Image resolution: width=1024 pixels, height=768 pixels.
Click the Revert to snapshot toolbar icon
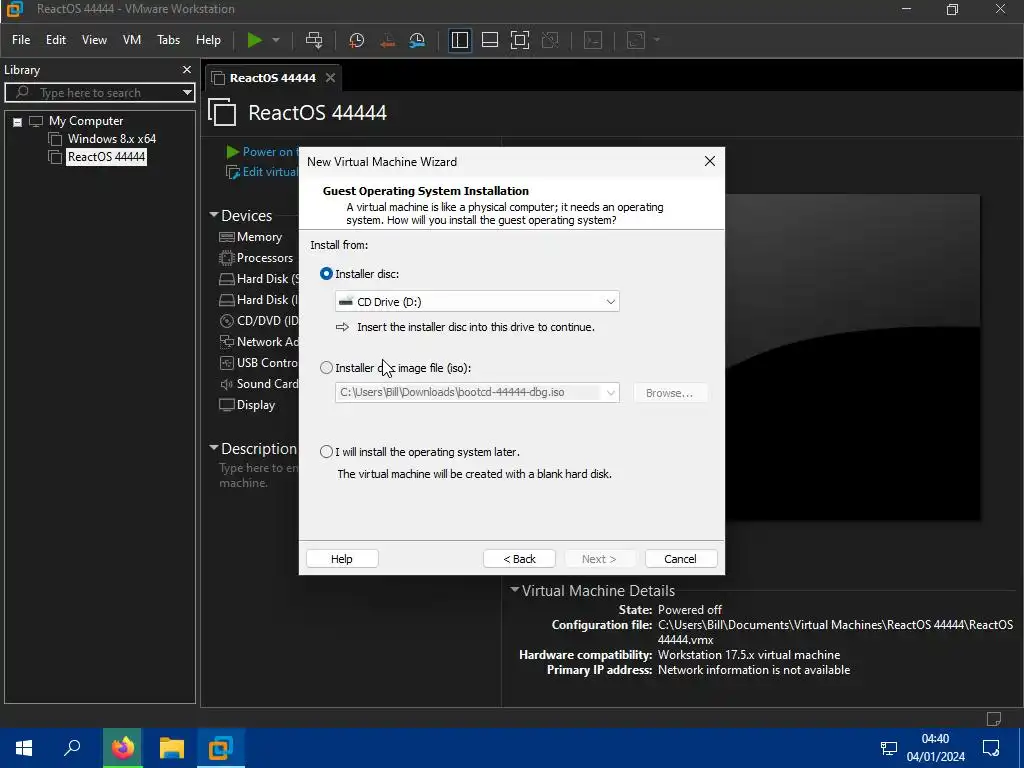[x=387, y=40]
